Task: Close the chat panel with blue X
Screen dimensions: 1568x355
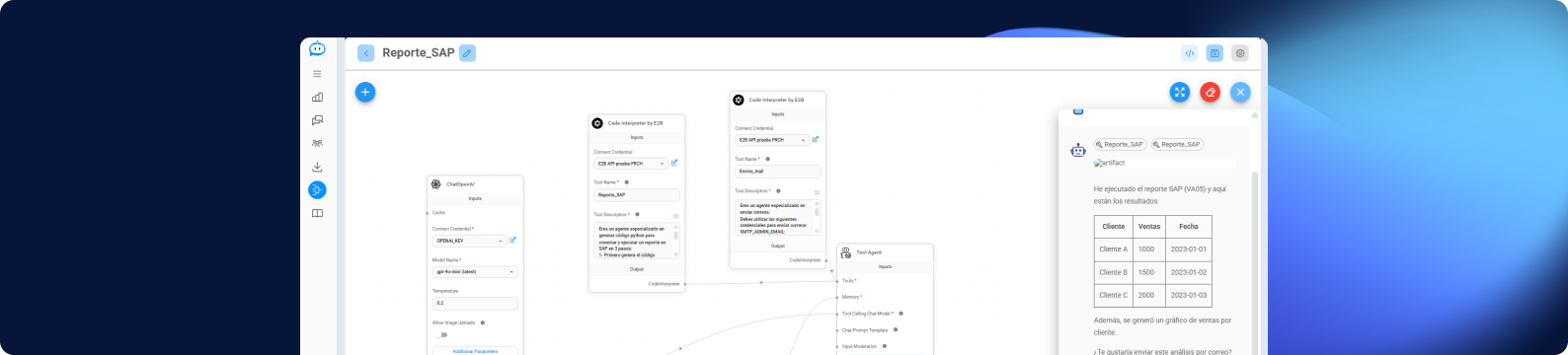Action: point(1240,92)
